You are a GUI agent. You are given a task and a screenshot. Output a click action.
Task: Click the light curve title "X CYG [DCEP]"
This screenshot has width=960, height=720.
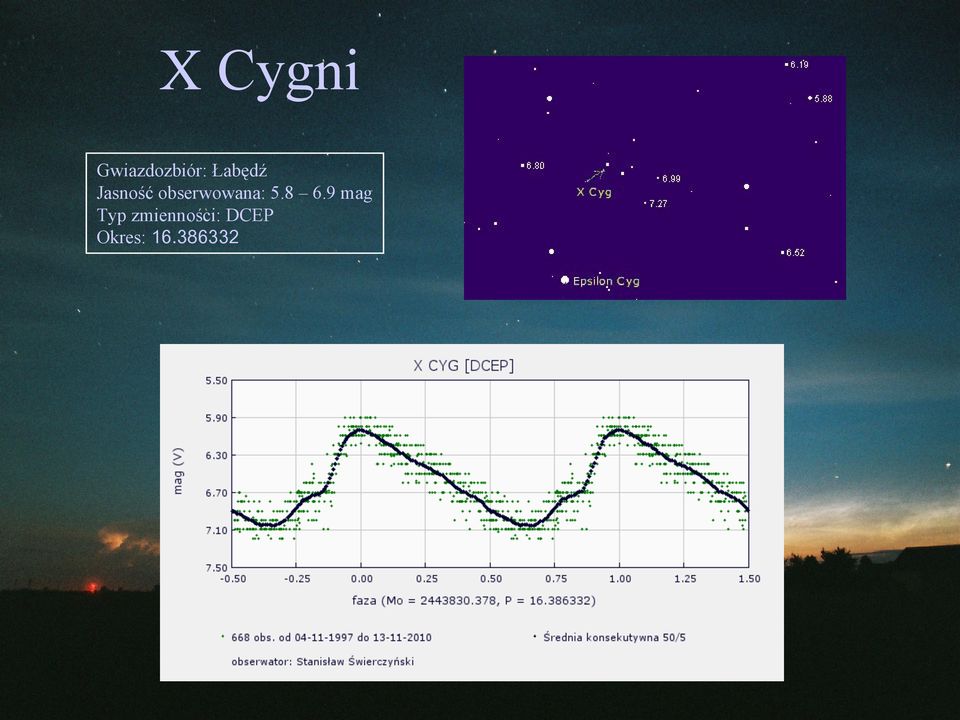pyautogui.click(x=463, y=366)
